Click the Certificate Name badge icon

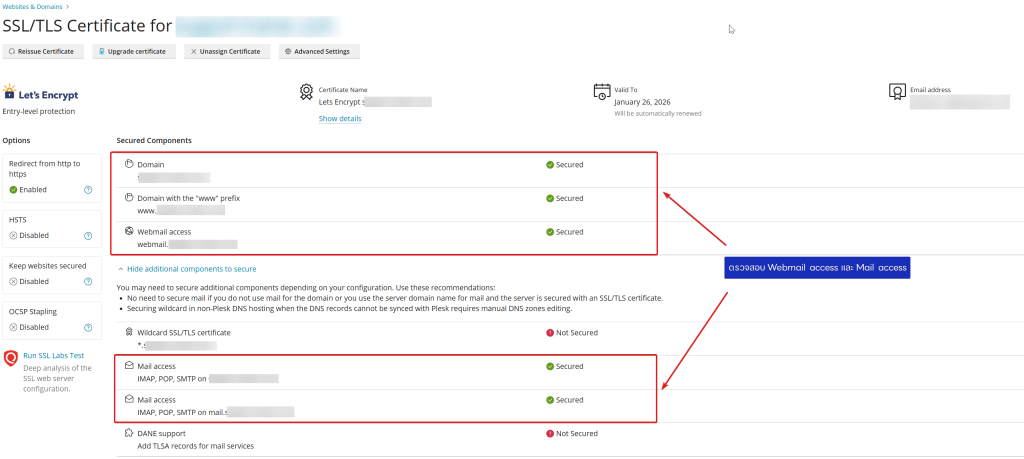[x=306, y=92]
